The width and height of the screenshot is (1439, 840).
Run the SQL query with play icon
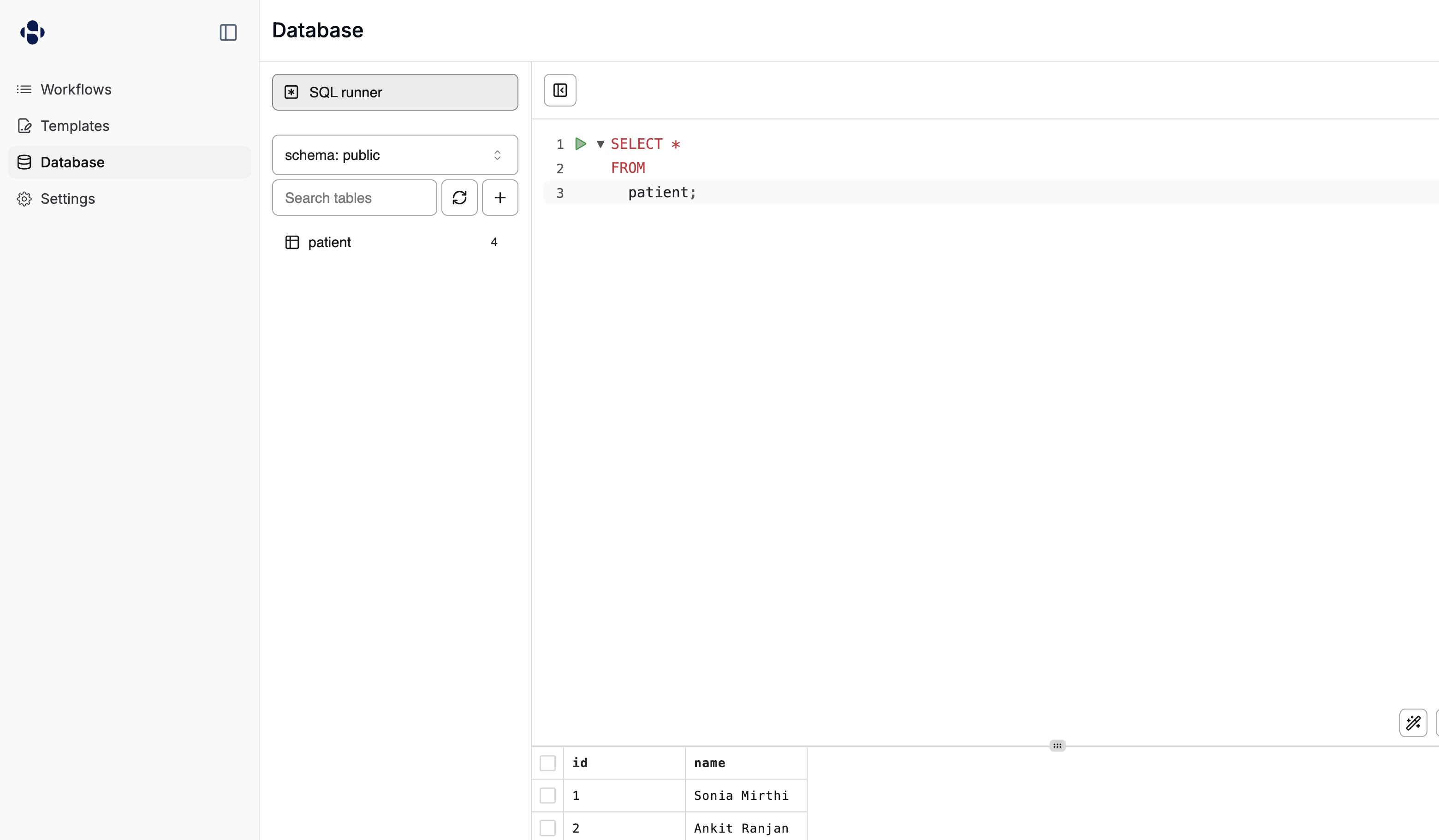click(x=580, y=144)
